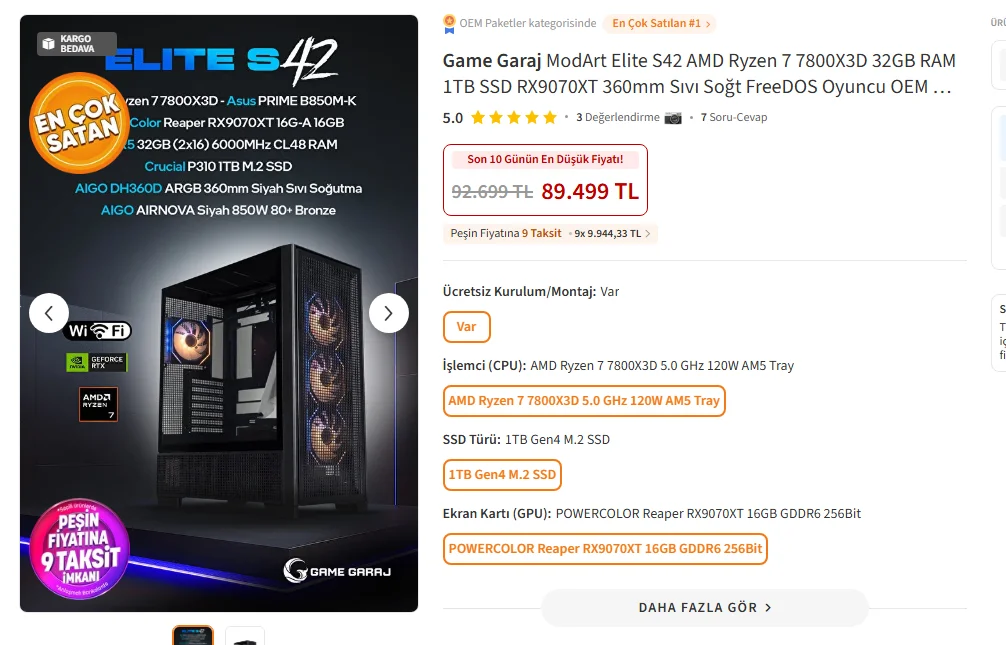
Task: Open the 7 Soru-Cevap link
Action: click(734, 117)
